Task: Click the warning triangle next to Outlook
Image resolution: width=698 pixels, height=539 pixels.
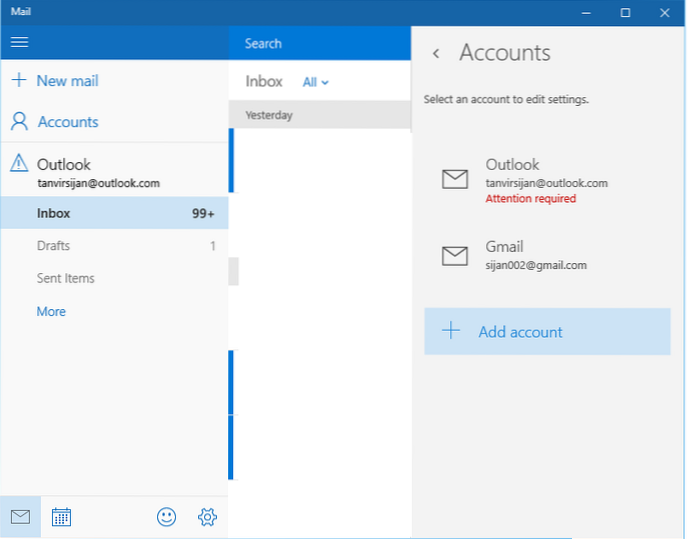Action: [x=19, y=164]
